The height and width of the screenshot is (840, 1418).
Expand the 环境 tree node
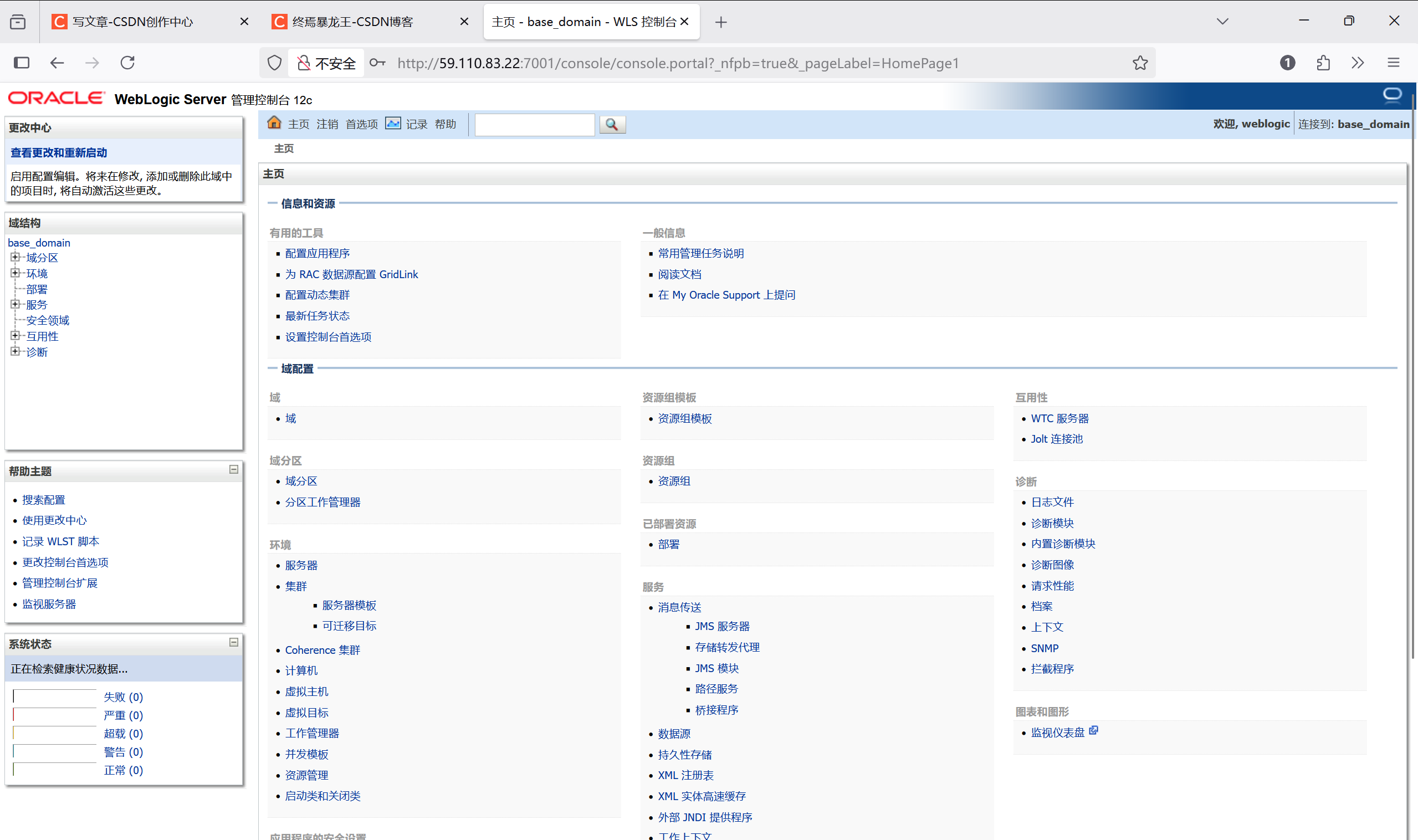tap(16, 273)
